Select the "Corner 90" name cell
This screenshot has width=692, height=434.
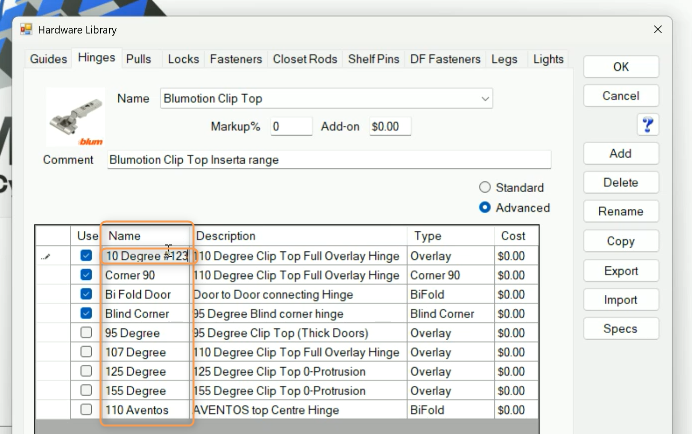tap(146, 275)
